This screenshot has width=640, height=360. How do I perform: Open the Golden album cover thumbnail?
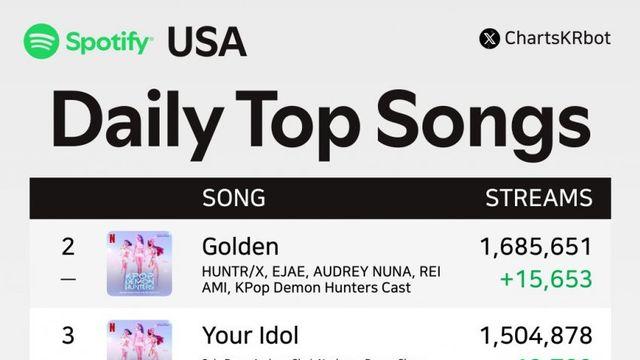139,263
